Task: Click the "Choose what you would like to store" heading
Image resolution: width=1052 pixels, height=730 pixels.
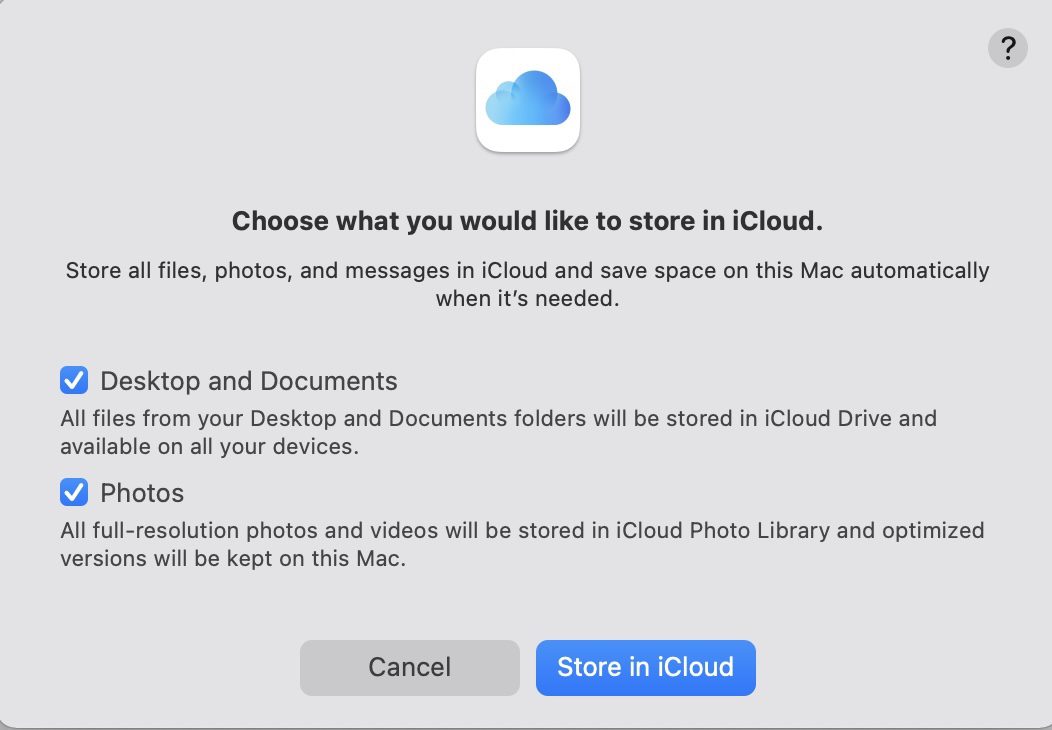Action: click(x=527, y=221)
